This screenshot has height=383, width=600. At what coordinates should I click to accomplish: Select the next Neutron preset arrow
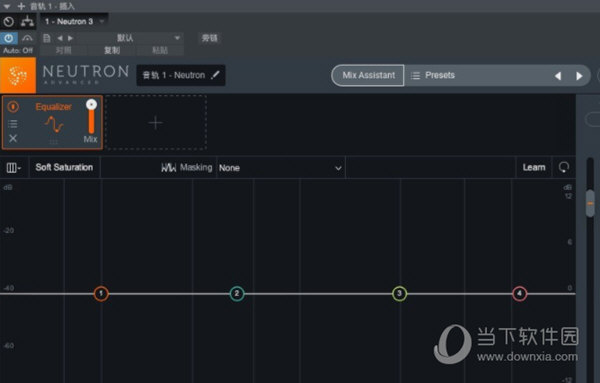coord(579,76)
